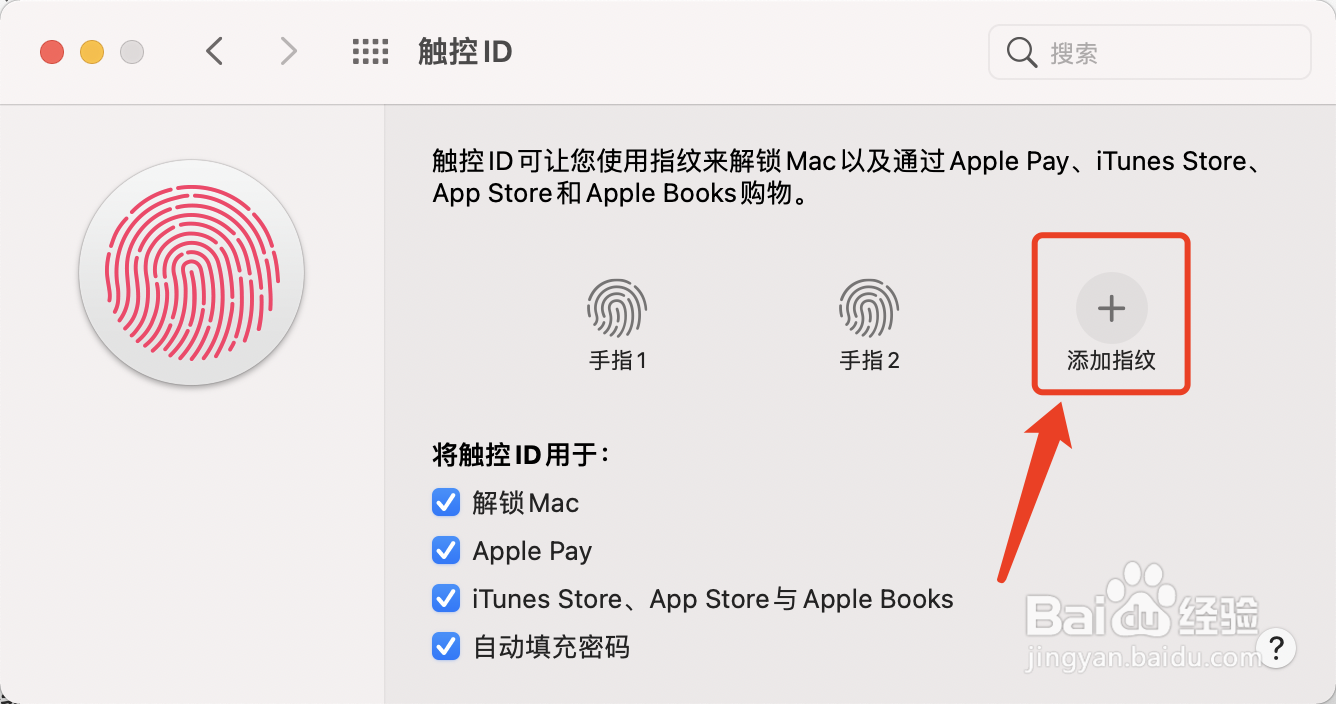Go back with the left chevron
1336x704 pixels.
(x=214, y=51)
